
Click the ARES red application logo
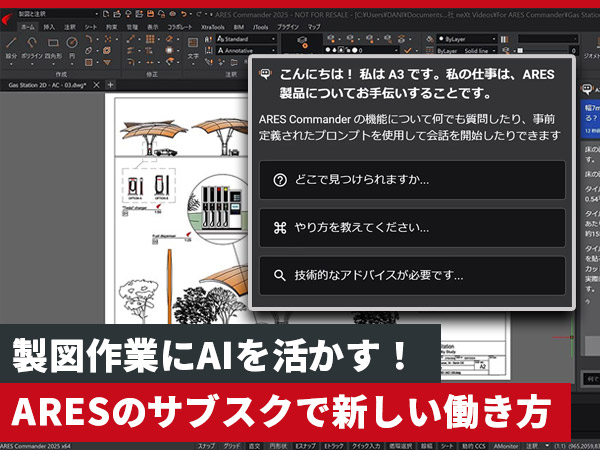coord(7,18)
